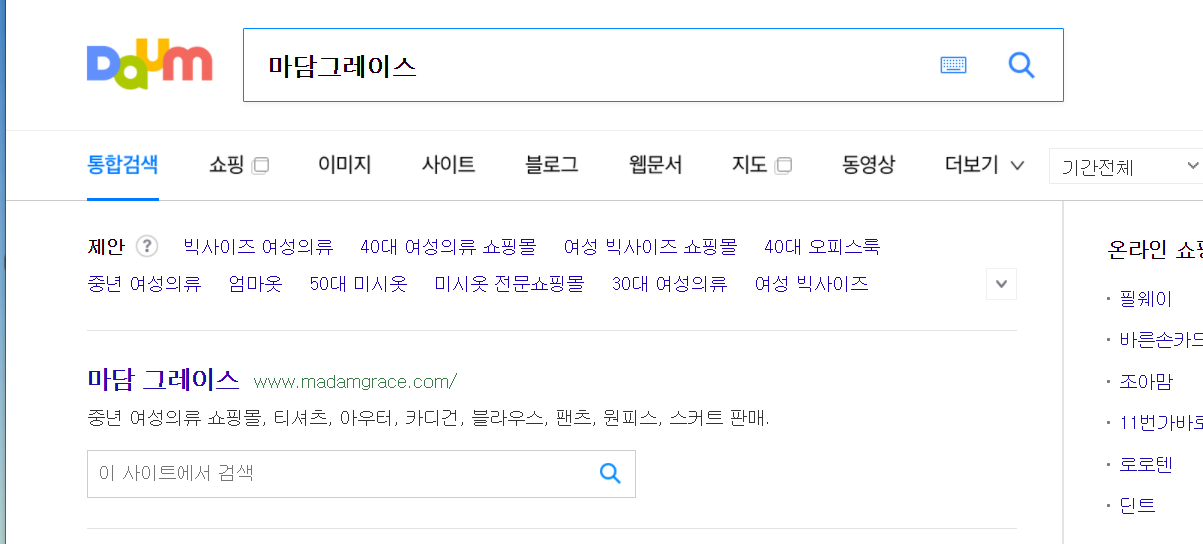Click the Daum logo

pyautogui.click(x=150, y=64)
